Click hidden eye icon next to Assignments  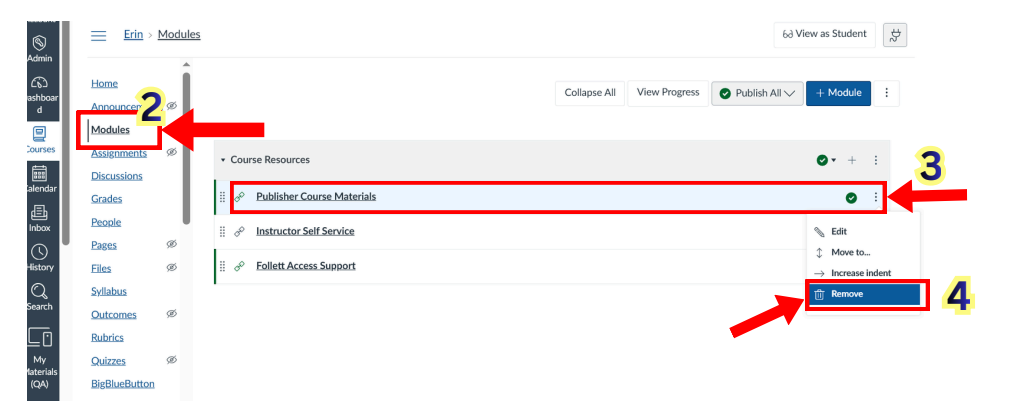171,152
